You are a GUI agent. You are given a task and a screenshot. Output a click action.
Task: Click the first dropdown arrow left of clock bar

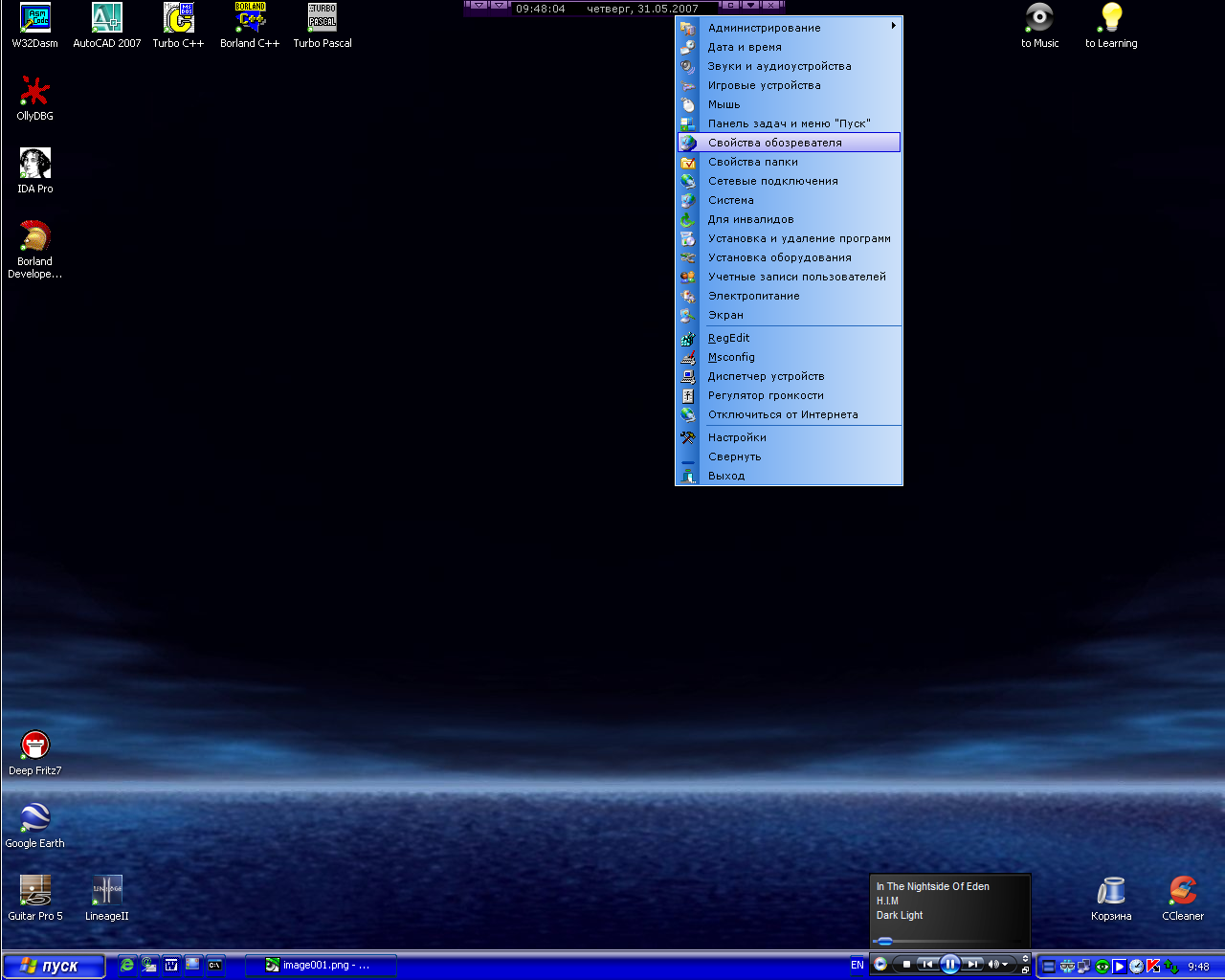click(479, 5)
